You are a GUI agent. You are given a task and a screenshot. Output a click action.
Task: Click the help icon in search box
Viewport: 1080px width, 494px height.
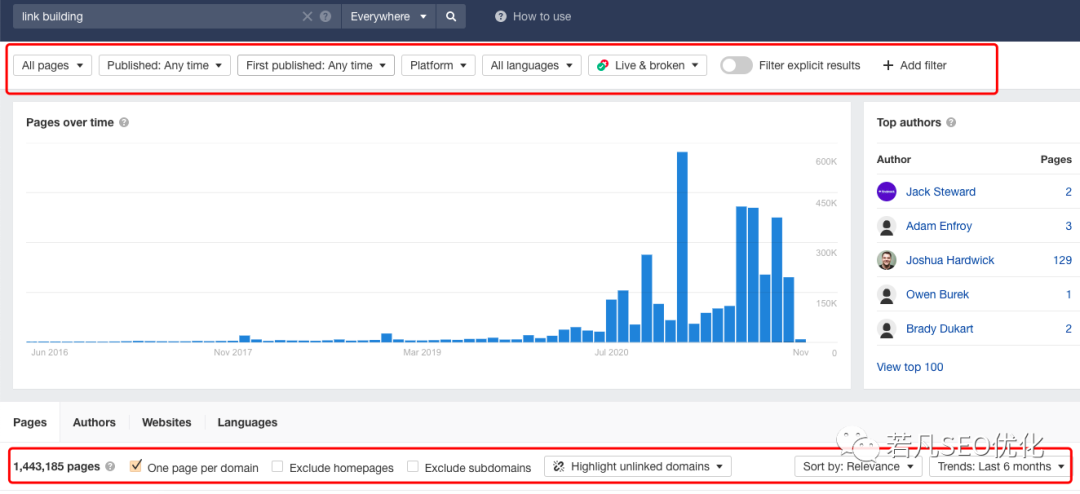coord(325,17)
